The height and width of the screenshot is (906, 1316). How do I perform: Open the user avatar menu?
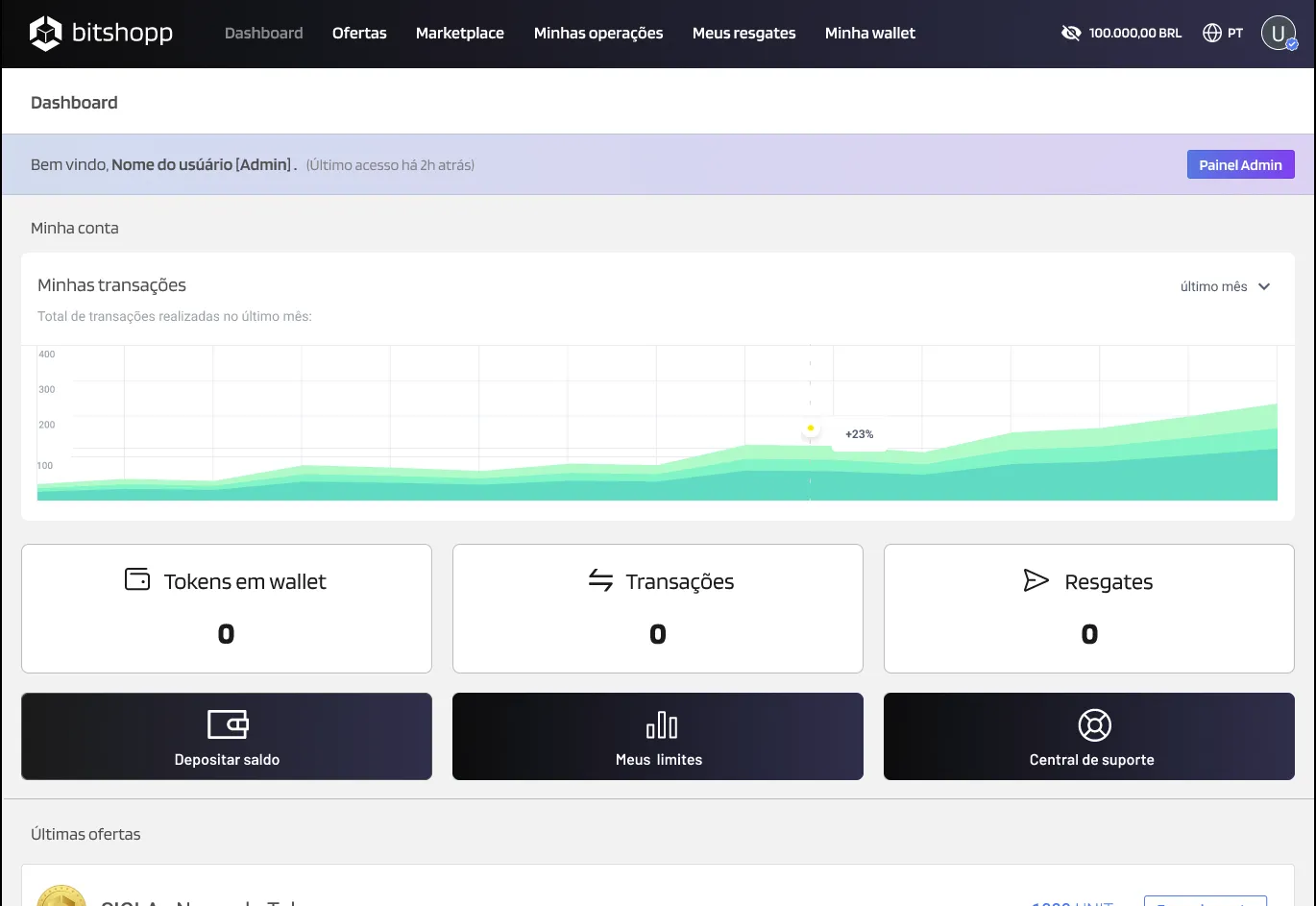(x=1279, y=34)
